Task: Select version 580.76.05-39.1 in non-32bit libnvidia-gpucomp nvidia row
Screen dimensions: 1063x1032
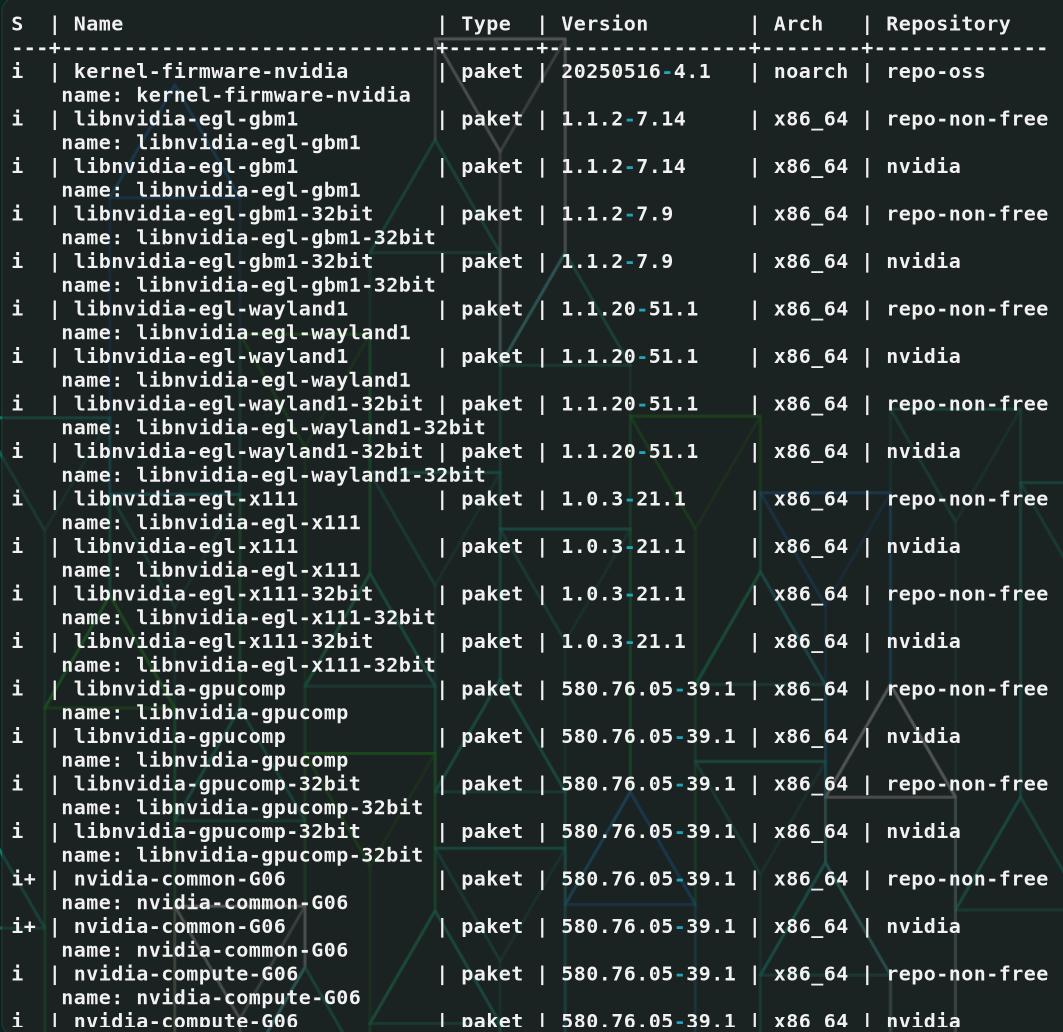Action: (x=648, y=736)
